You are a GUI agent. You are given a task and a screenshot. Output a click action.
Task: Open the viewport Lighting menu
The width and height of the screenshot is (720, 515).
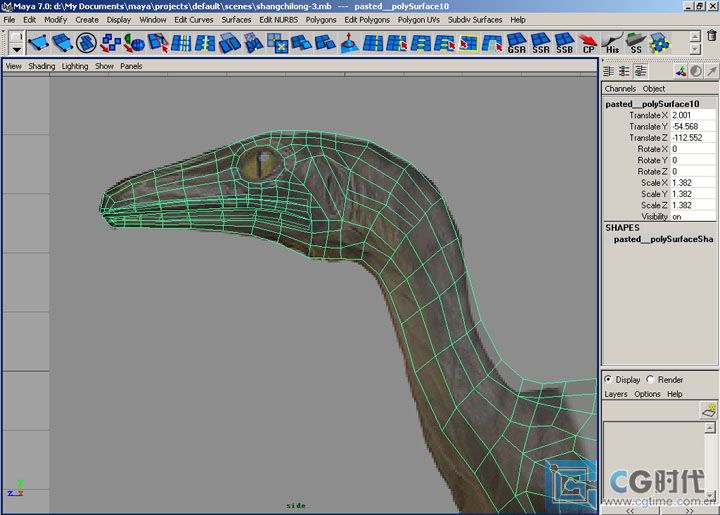point(75,66)
